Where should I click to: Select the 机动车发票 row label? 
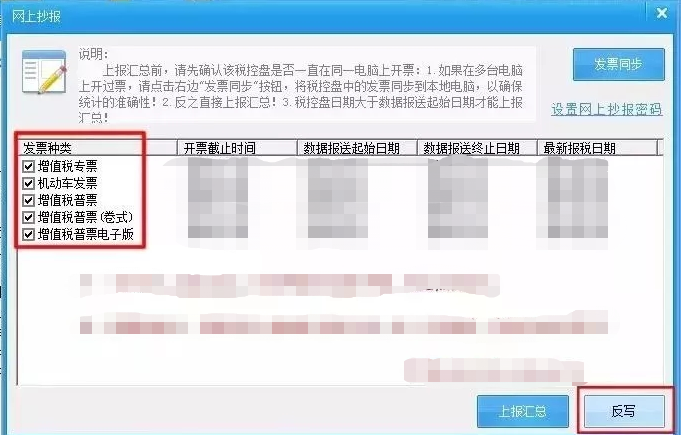click(x=67, y=183)
